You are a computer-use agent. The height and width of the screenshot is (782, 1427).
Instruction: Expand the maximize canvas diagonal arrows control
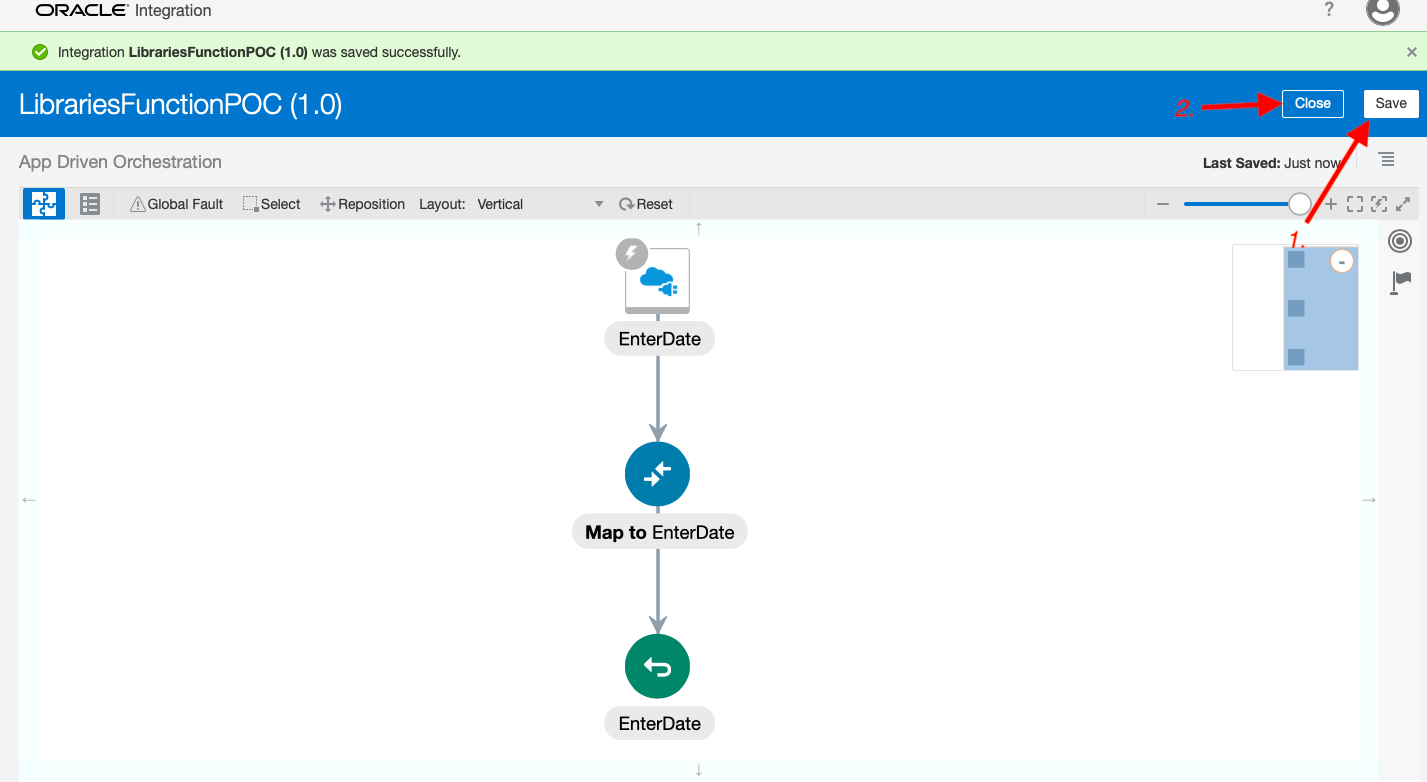click(1404, 203)
